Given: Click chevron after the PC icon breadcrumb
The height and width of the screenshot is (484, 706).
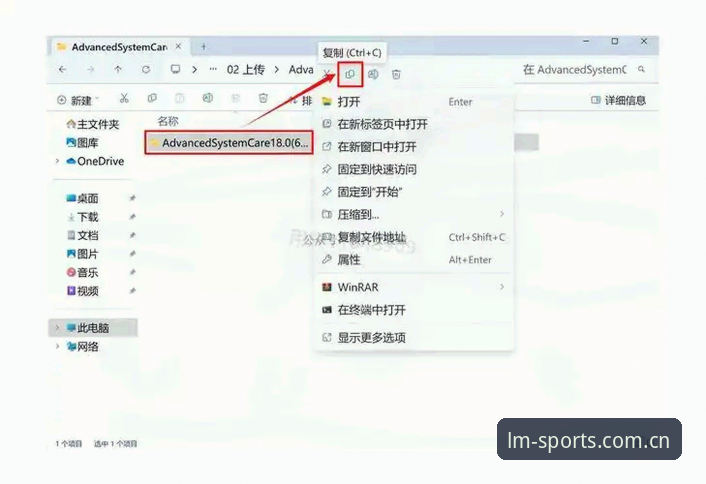Looking at the screenshot, I should 195,69.
